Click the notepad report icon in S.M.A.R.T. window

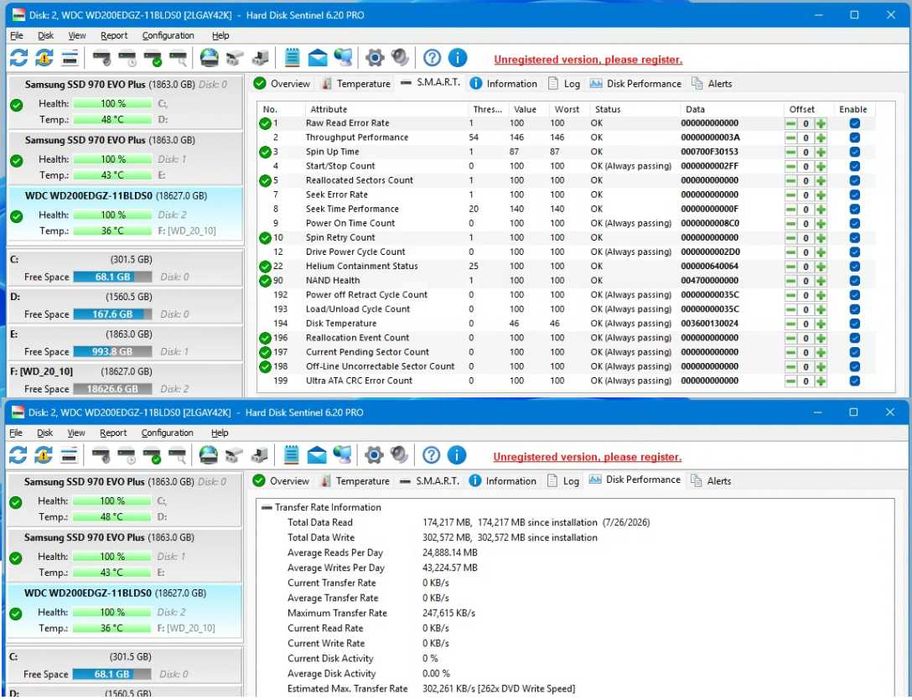pos(292,58)
